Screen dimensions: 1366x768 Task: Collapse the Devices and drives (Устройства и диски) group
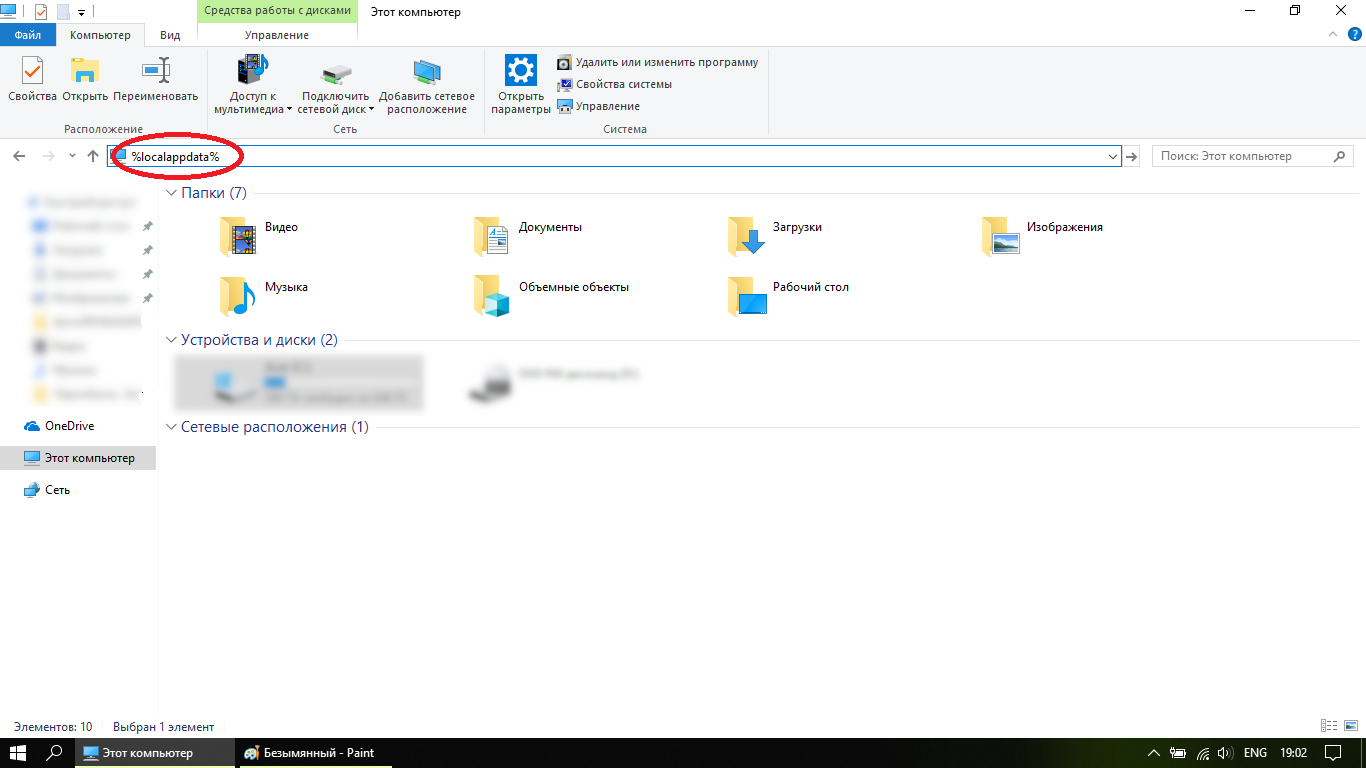tap(172, 340)
